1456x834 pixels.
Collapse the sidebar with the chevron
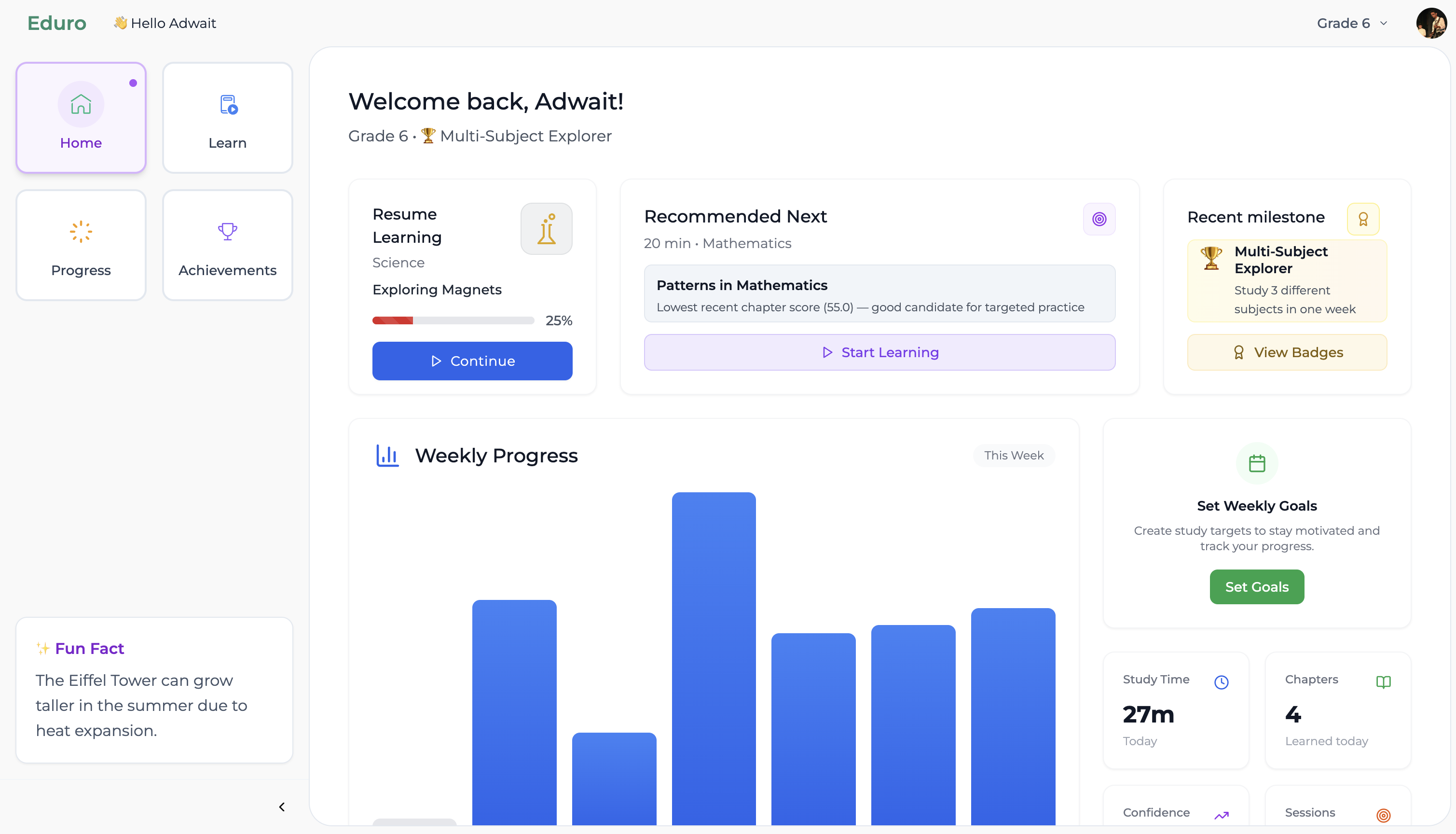click(x=281, y=806)
